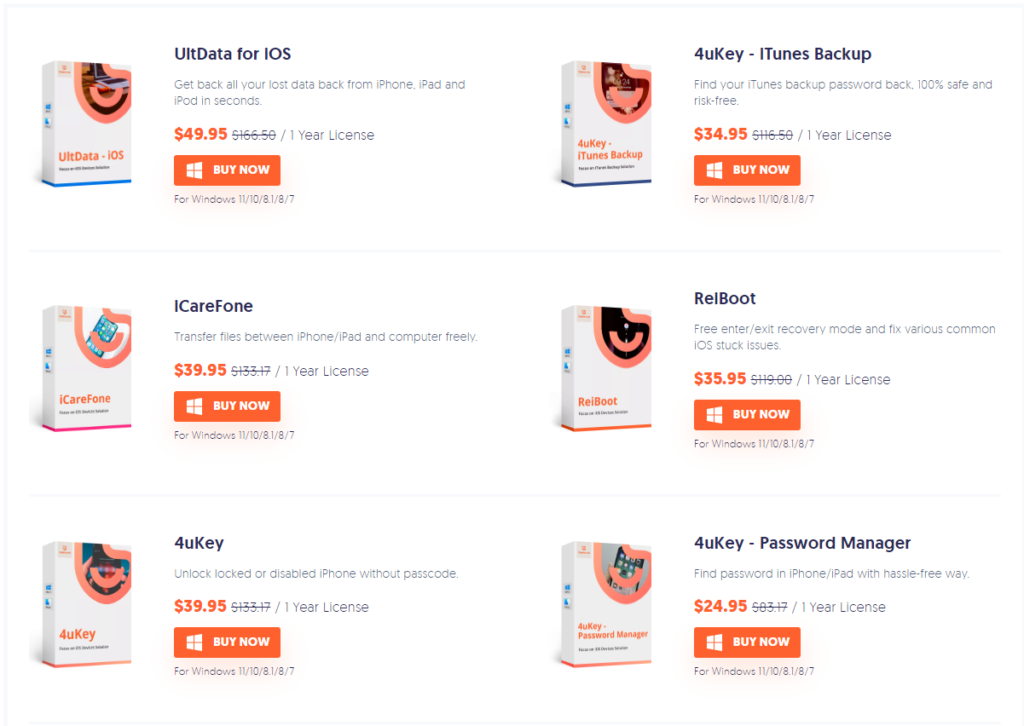This screenshot has height=726, width=1024.
Task: Open the 4uKey - Password Manager title
Action: pyautogui.click(x=802, y=543)
